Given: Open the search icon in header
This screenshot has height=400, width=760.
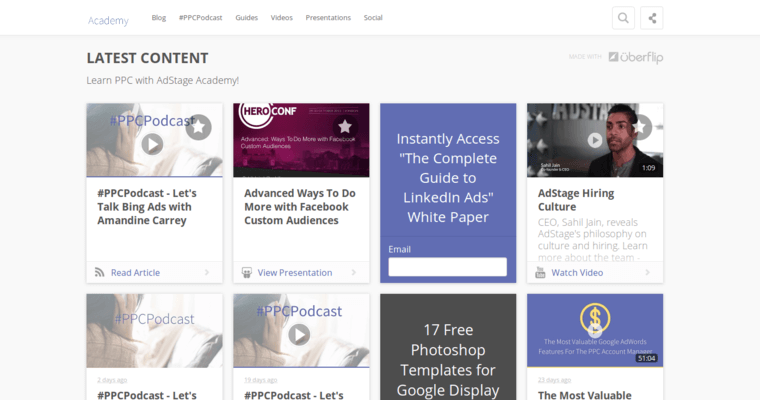Looking at the screenshot, I should (x=623, y=18).
